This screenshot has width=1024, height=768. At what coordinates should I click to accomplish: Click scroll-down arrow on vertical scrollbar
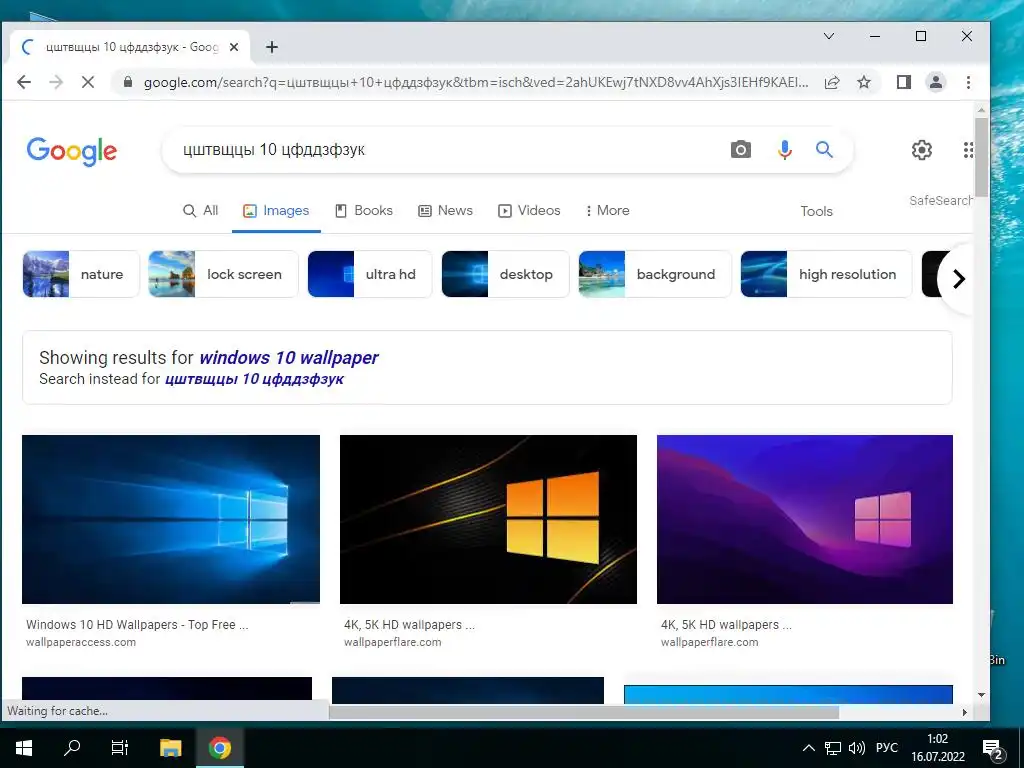tap(981, 695)
